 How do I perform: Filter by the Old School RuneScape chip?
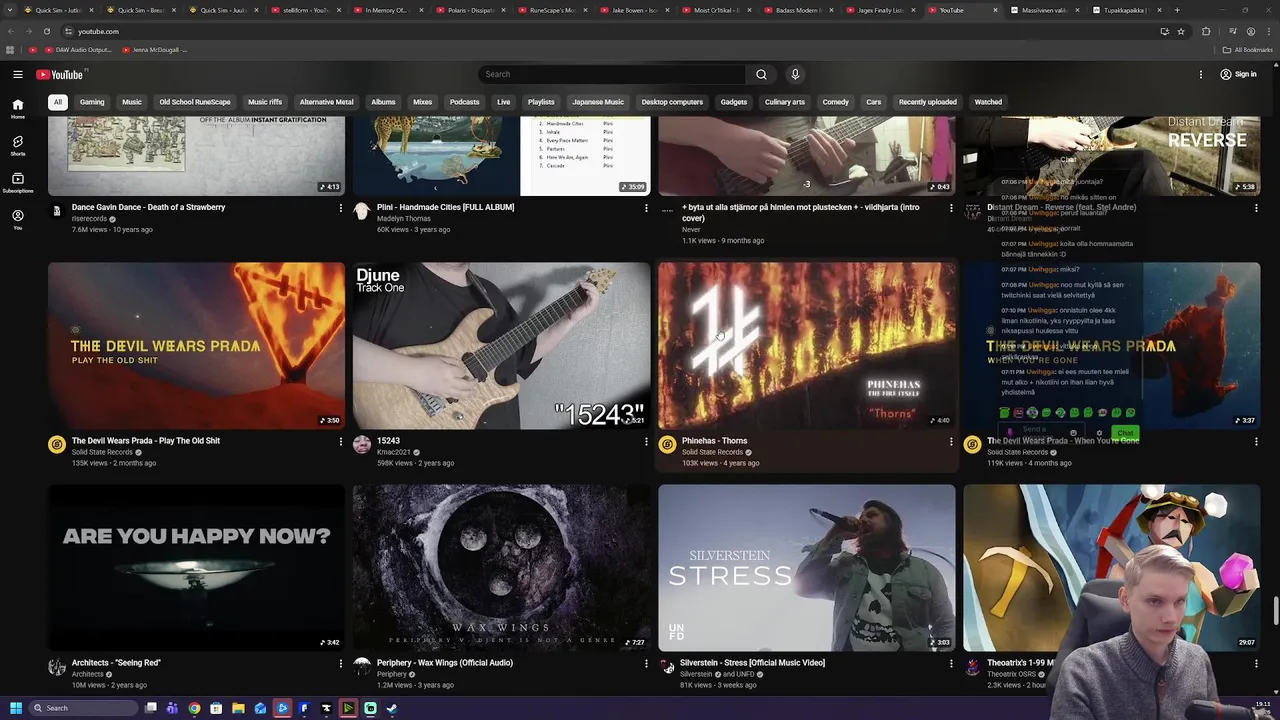pyautogui.click(x=195, y=102)
